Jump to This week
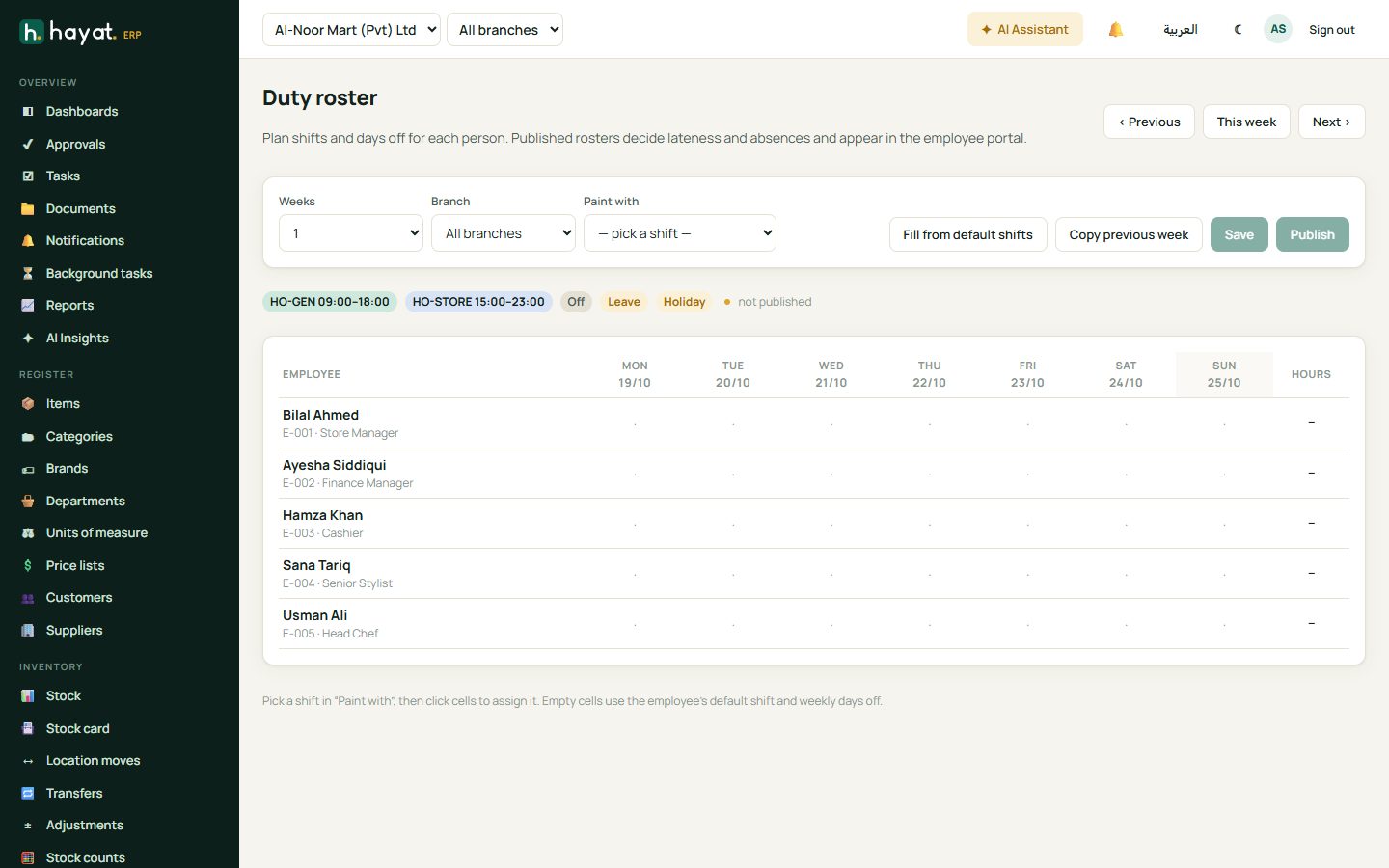 (x=1246, y=122)
